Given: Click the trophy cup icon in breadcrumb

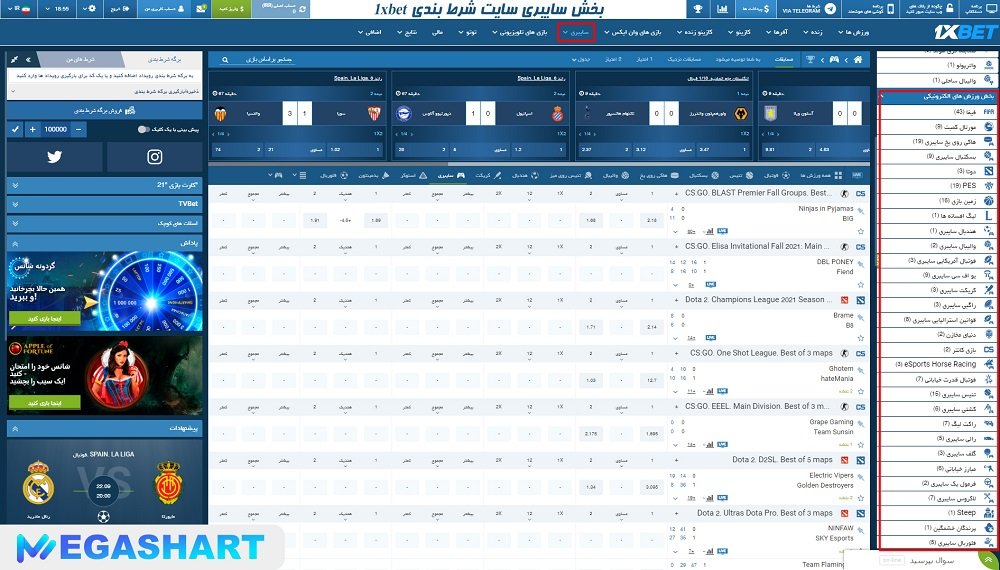Looking at the screenshot, I should 810,59.
